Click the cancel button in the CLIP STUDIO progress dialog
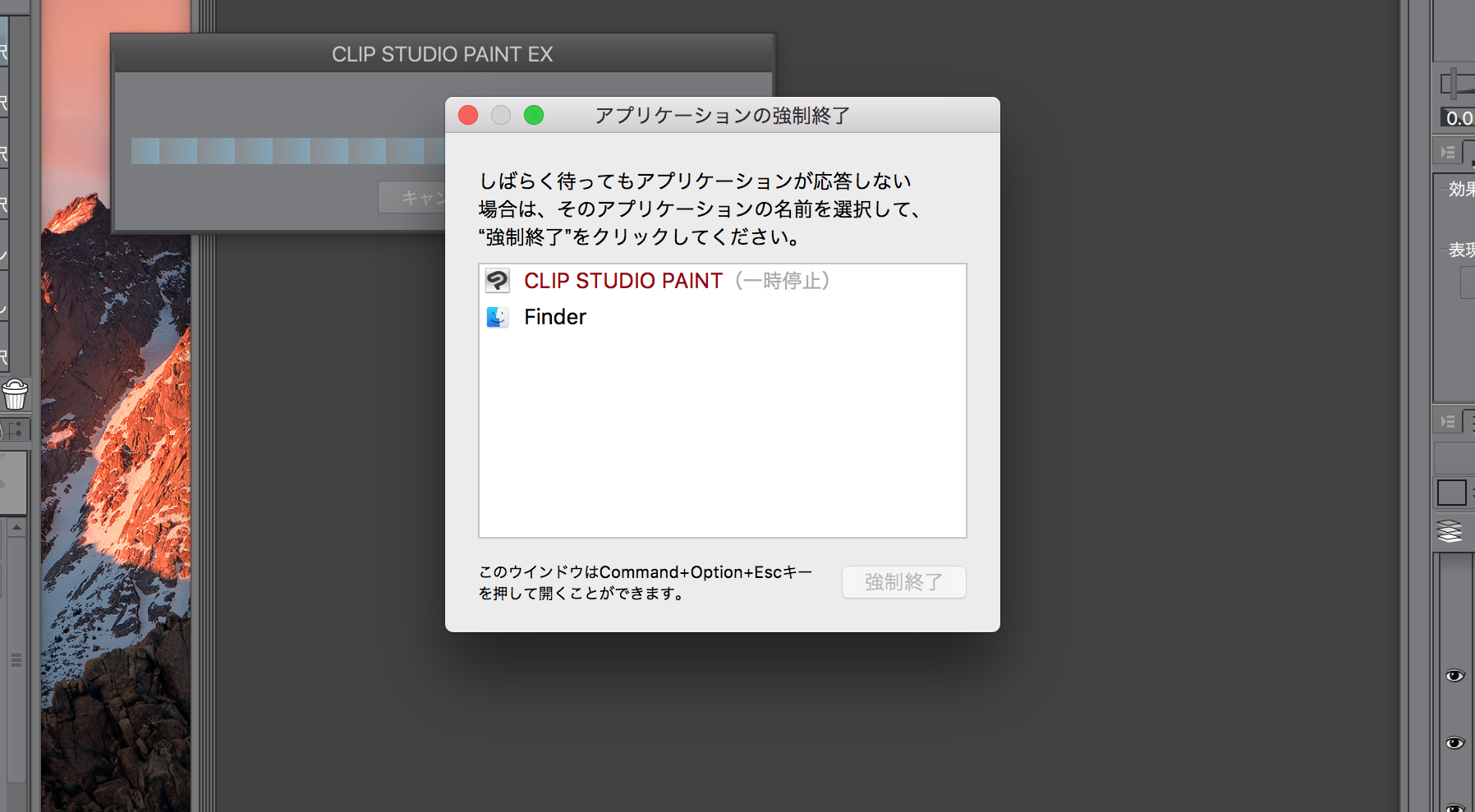Viewport: 1475px width, 812px height. click(411, 198)
